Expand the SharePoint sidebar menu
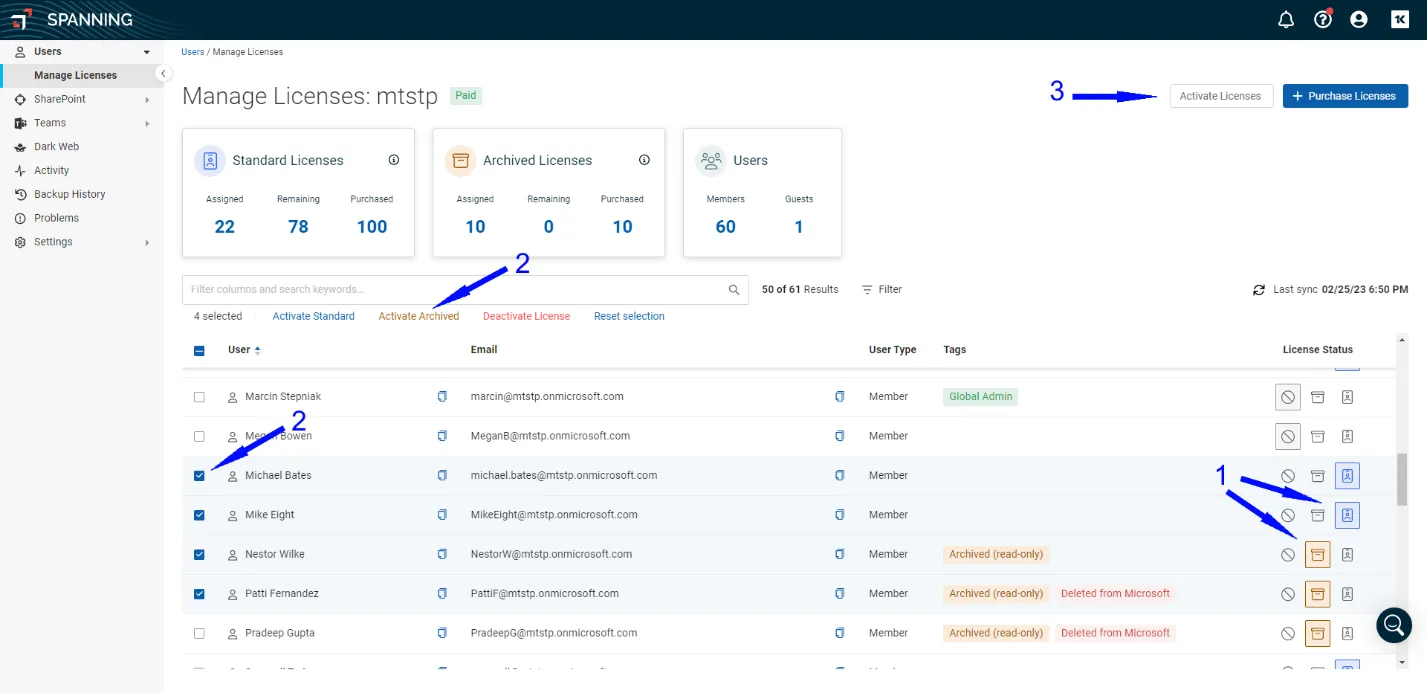This screenshot has height=693, width=1427. [x=147, y=99]
